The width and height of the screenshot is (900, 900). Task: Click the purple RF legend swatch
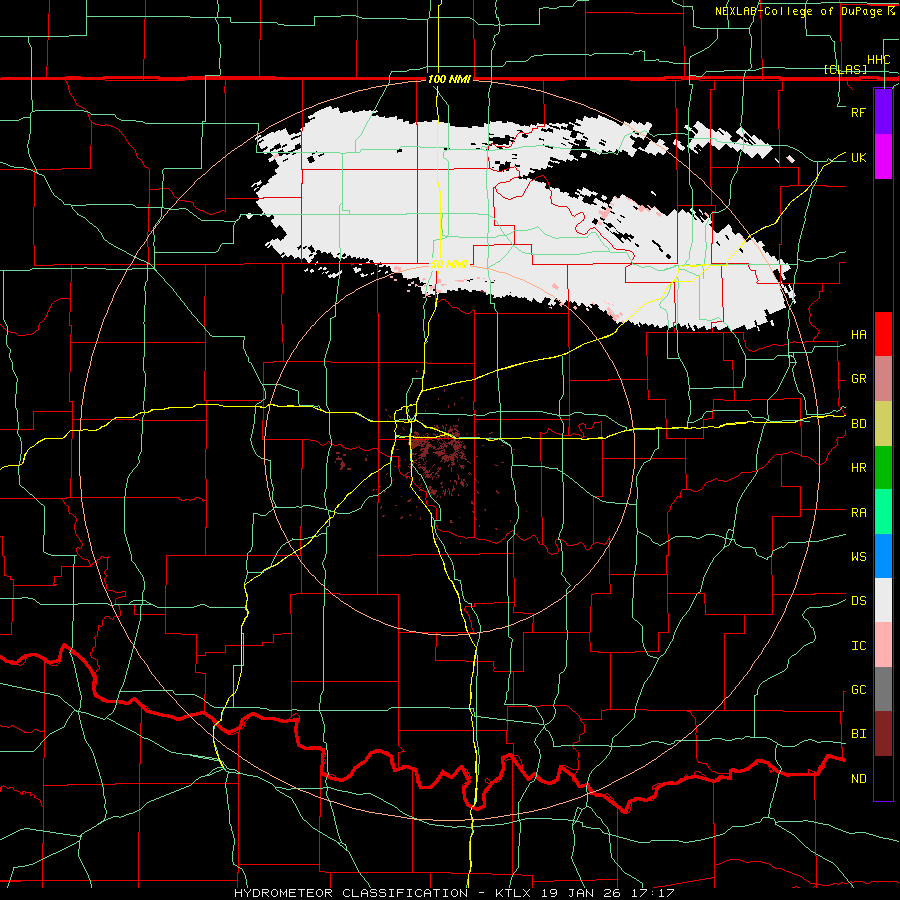[x=883, y=112]
